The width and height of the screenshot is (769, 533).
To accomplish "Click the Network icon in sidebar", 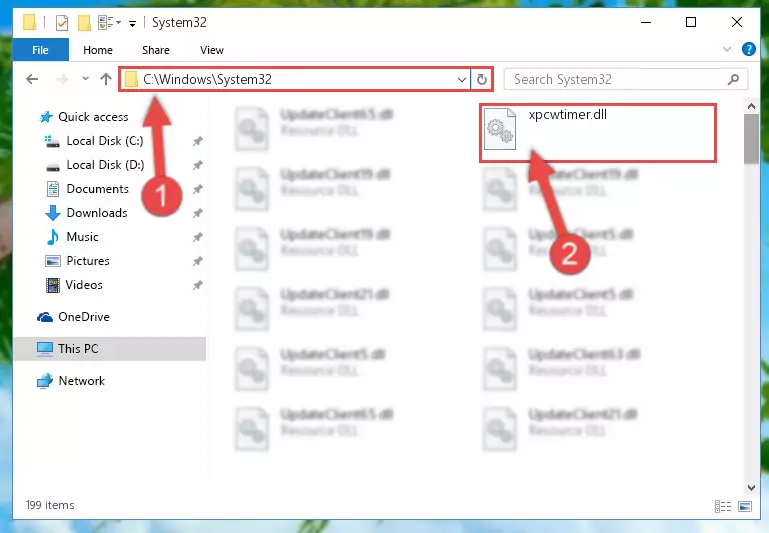I will 45,381.
